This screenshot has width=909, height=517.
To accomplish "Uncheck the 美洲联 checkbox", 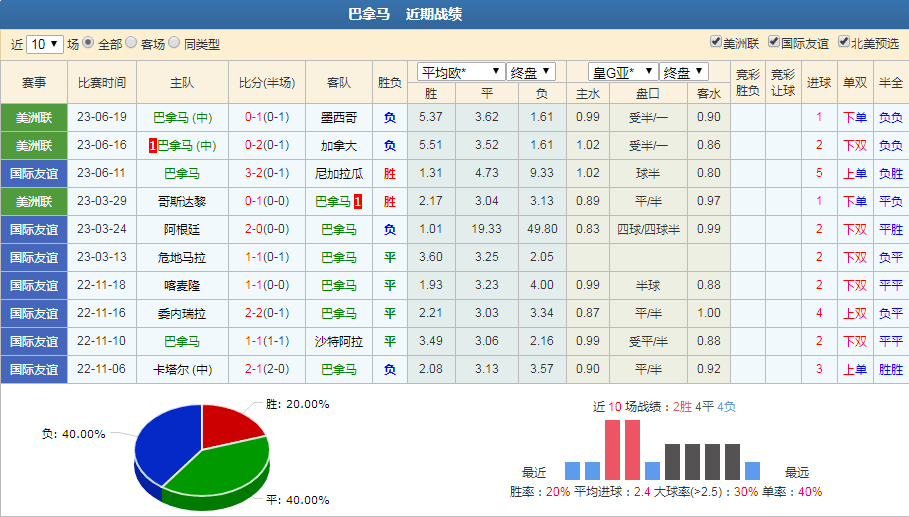I will pos(715,42).
